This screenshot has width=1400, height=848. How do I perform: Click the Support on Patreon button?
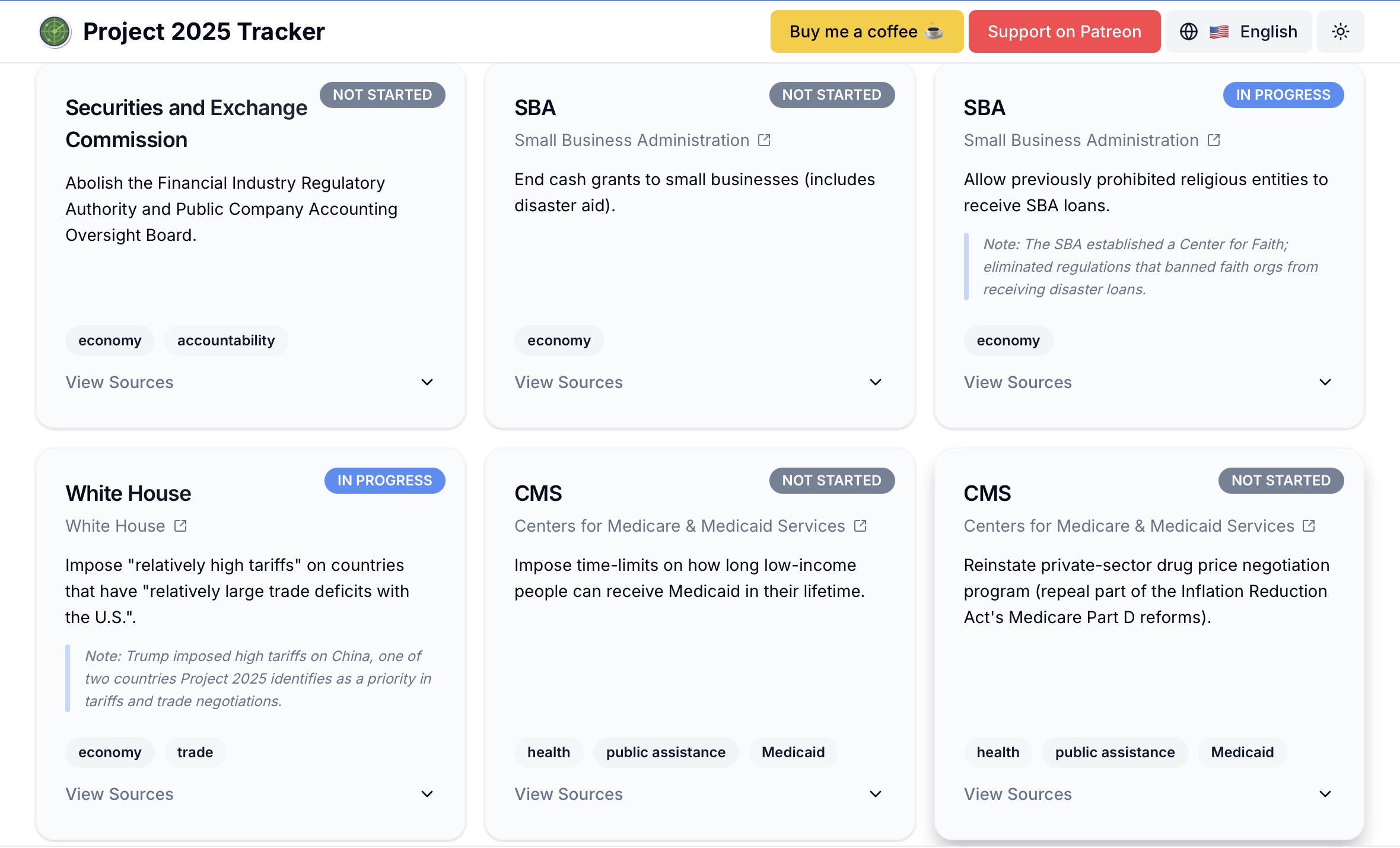pos(1064,31)
